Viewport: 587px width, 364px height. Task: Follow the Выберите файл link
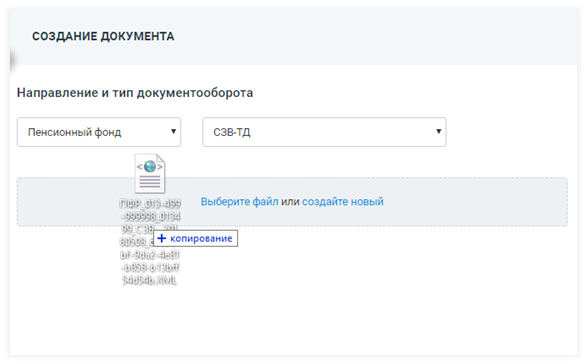[x=240, y=201]
